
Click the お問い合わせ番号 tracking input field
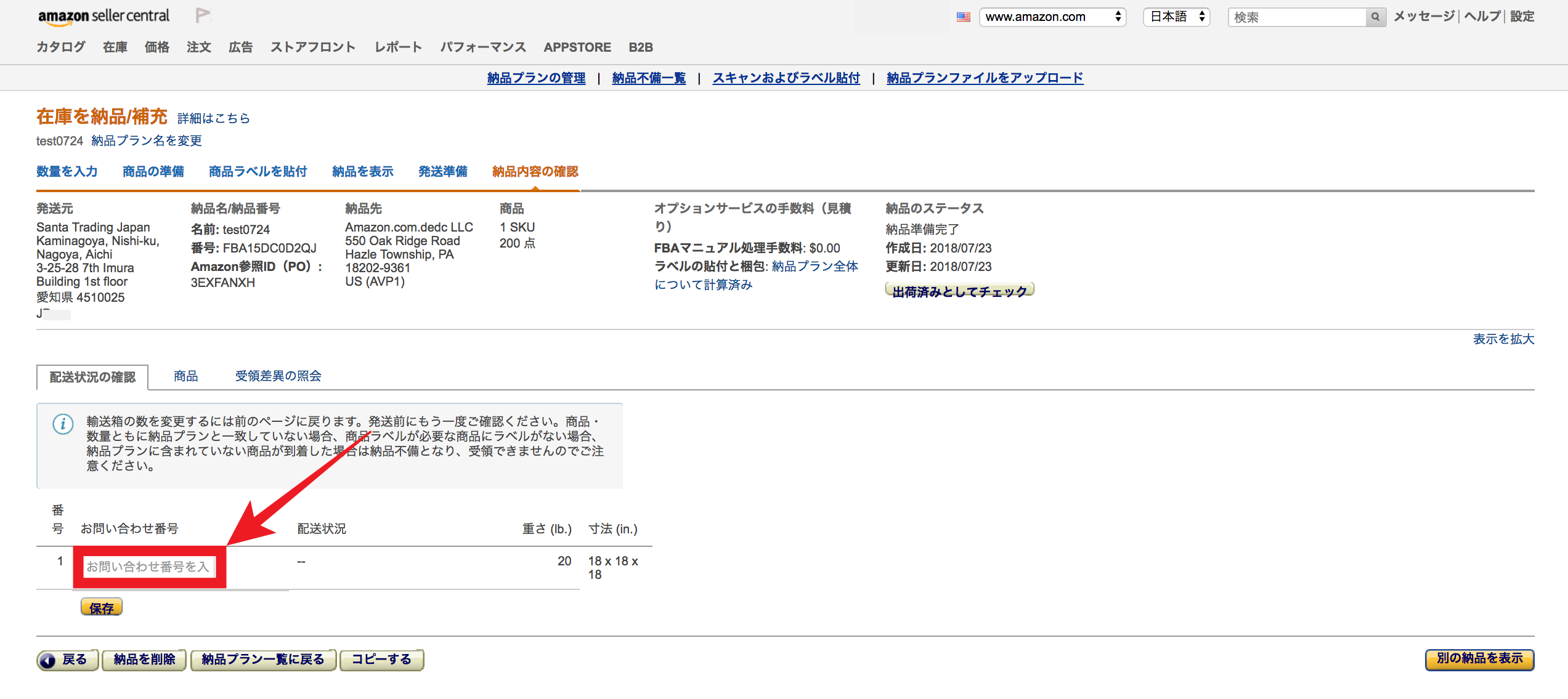148,567
